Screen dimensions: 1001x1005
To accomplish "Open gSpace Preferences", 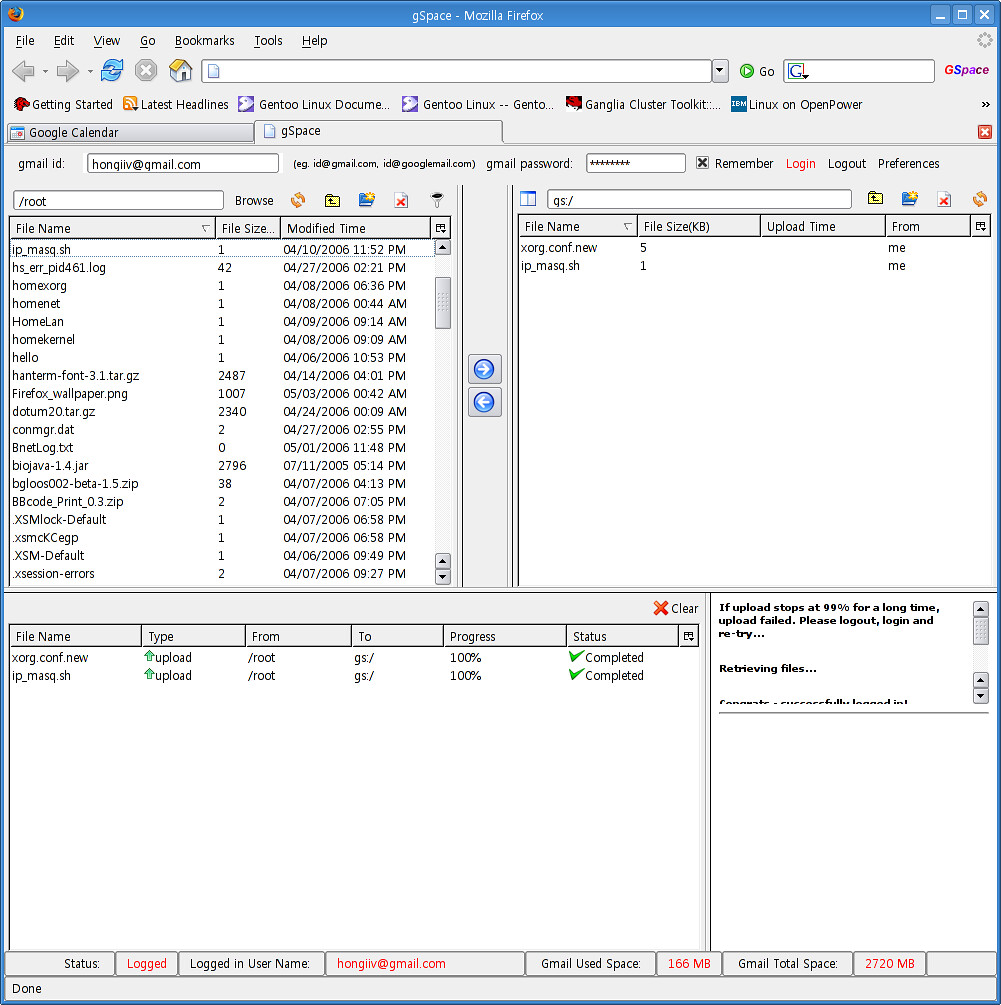I will point(908,163).
